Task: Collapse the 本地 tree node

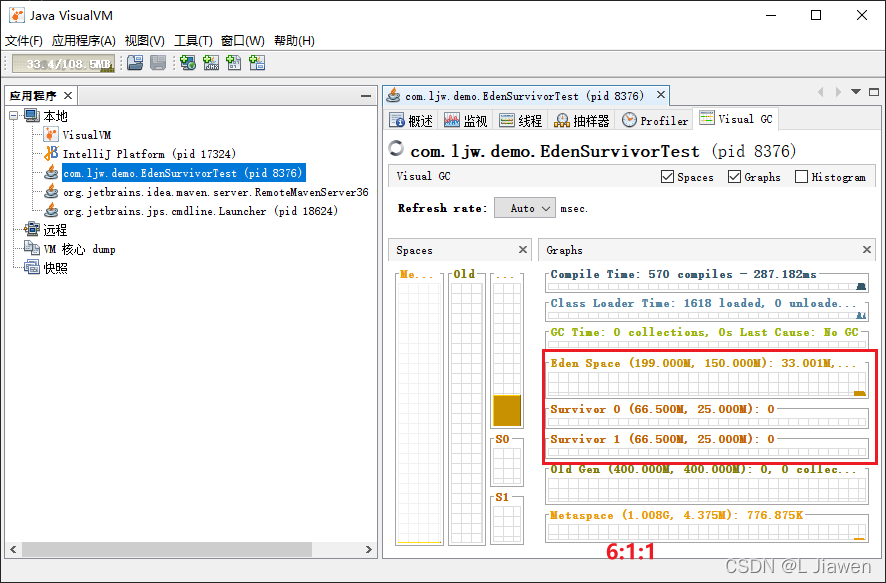Action: click(14, 116)
